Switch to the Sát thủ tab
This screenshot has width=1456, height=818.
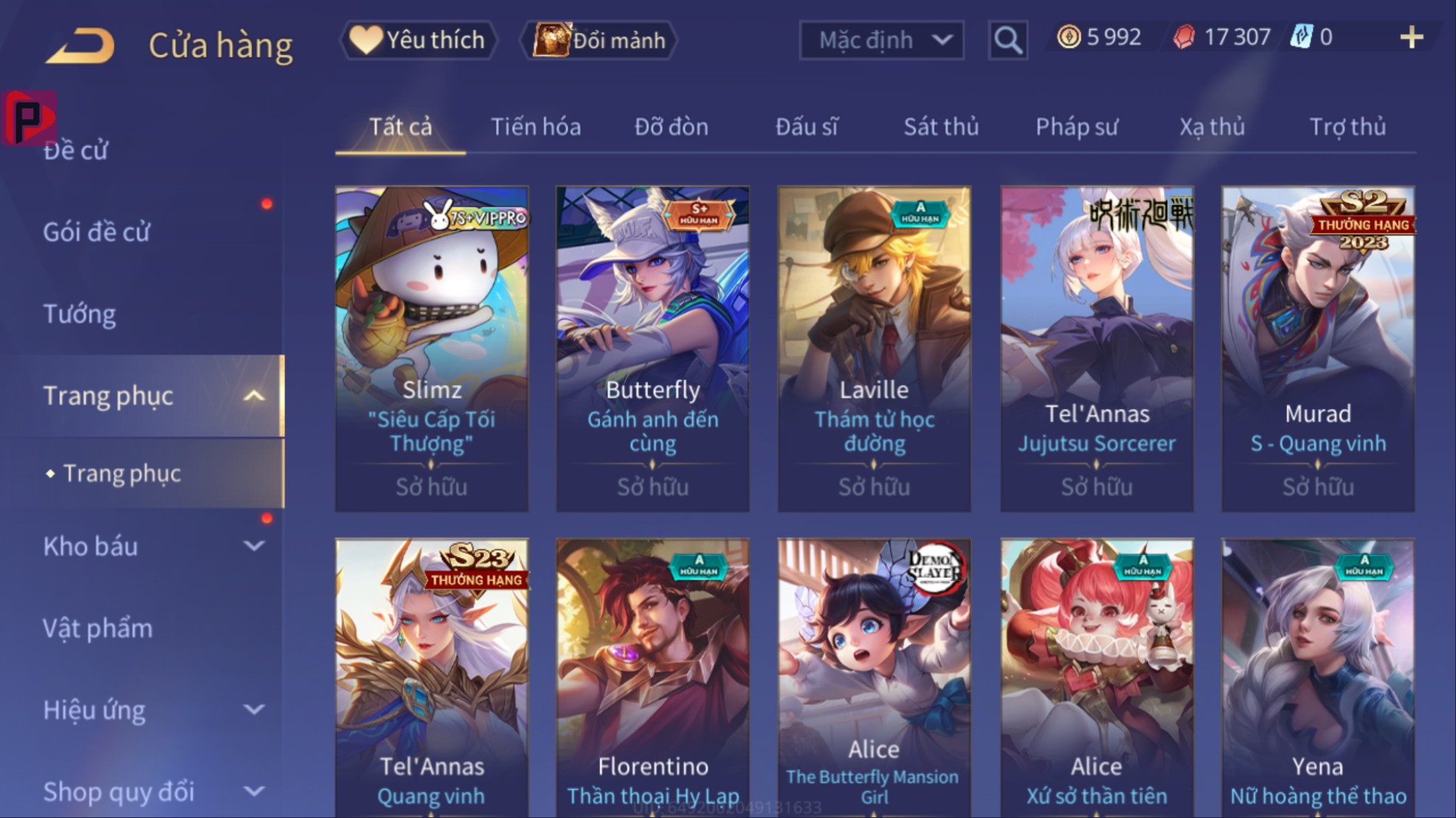click(x=941, y=127)
